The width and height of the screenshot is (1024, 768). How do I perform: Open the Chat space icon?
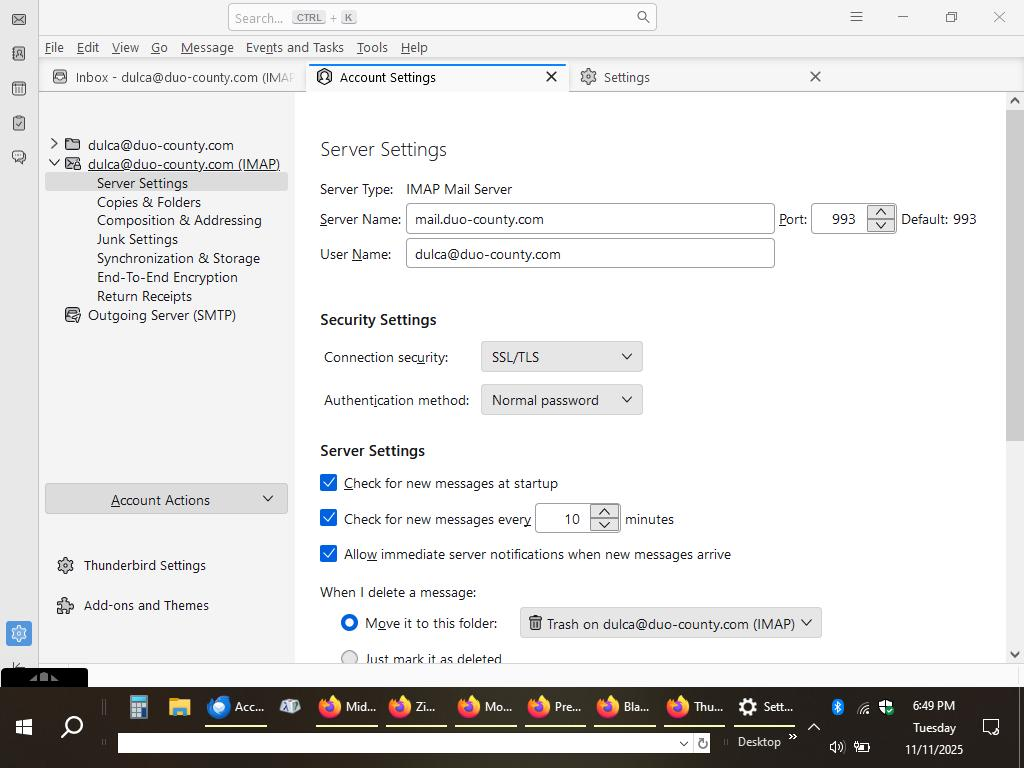[19, 157]
